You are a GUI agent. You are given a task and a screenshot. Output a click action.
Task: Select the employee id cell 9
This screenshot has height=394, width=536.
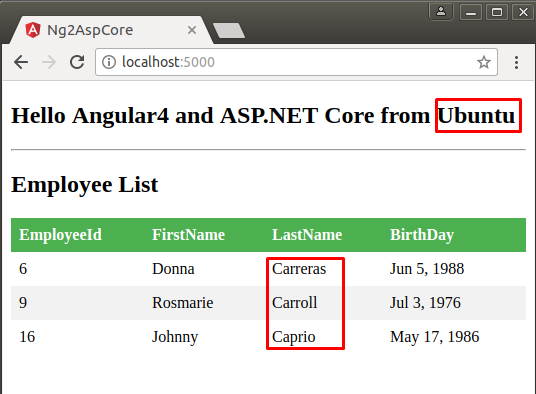pyautogui.click(x=23, y=303)
